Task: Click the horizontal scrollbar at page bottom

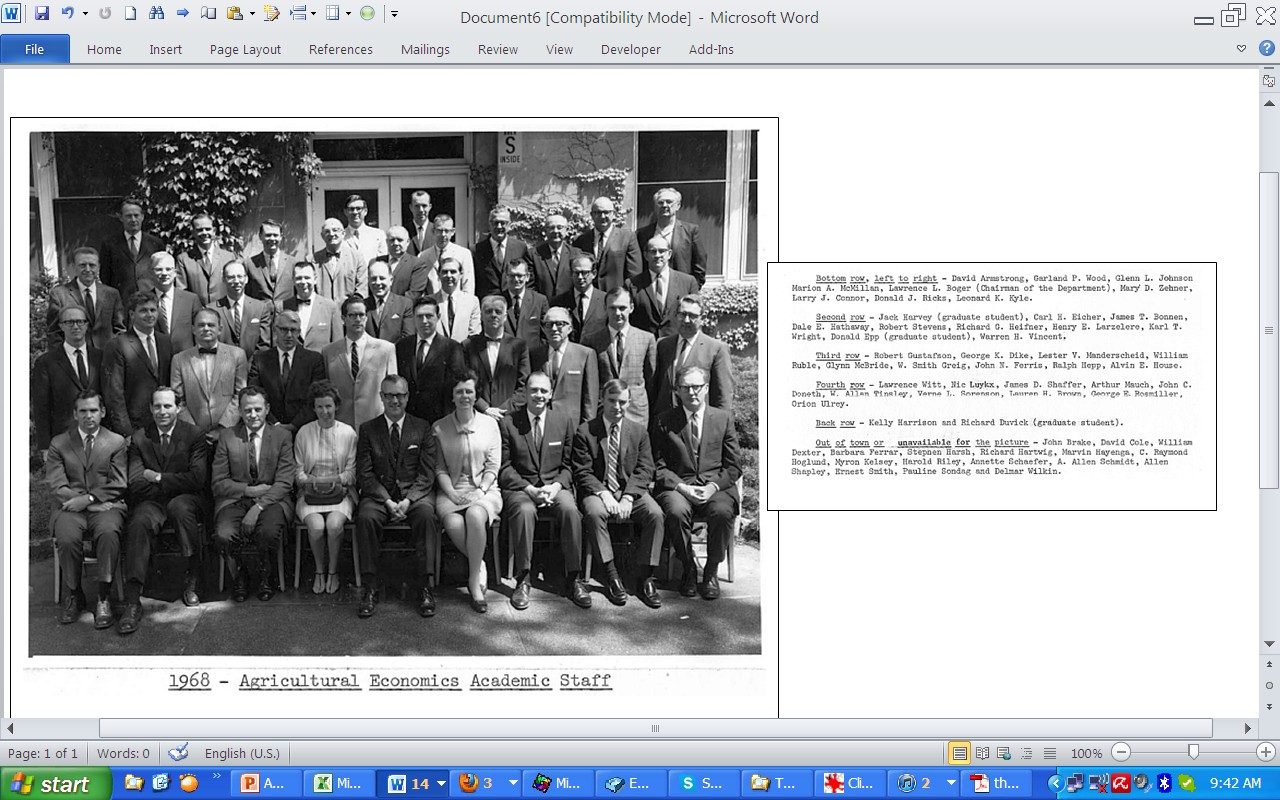Action: pyautogui.click(x=655, y=728)
